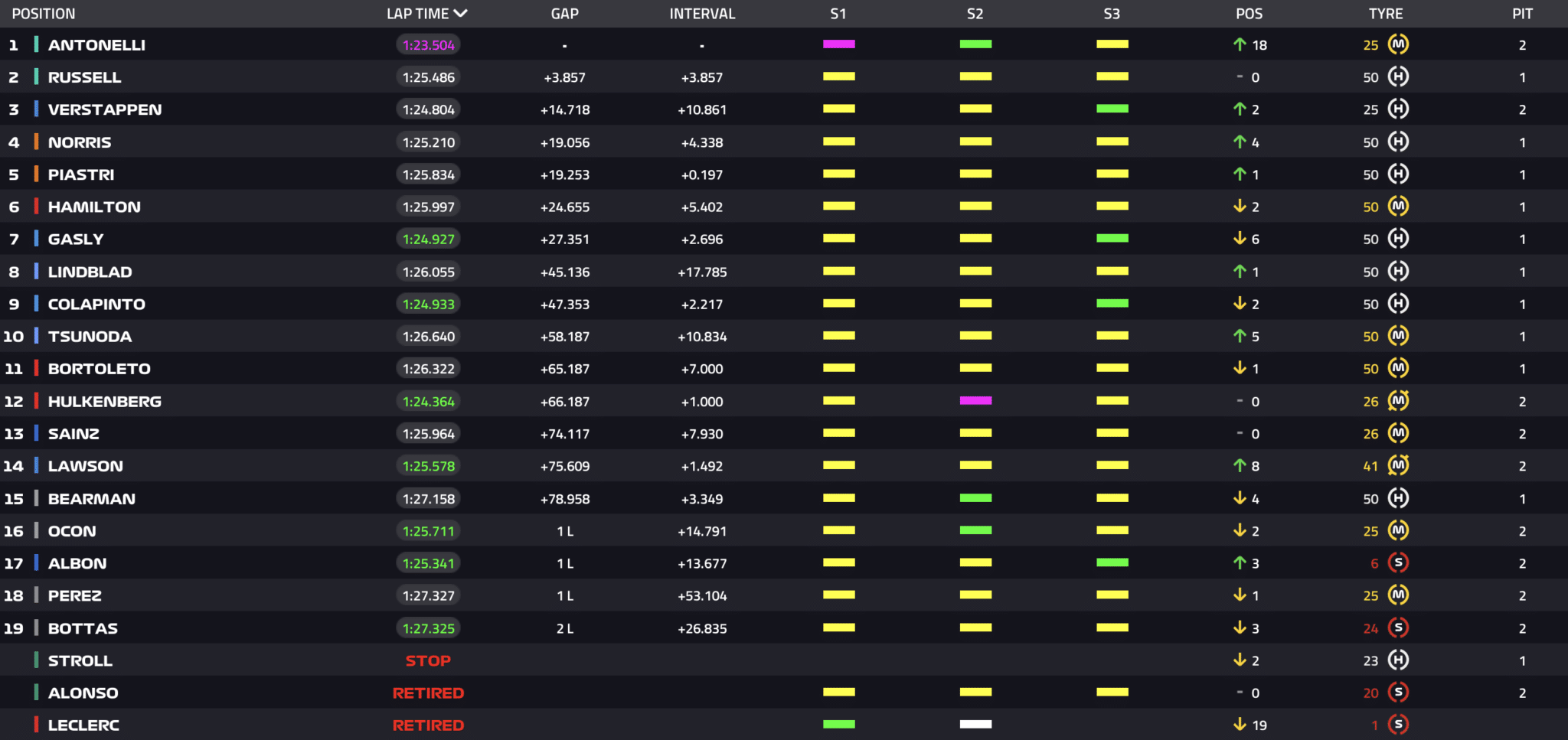1568x740 pixels.
Task: Click Gasly's green lap time 1:24.927
Action: point(428,239)
